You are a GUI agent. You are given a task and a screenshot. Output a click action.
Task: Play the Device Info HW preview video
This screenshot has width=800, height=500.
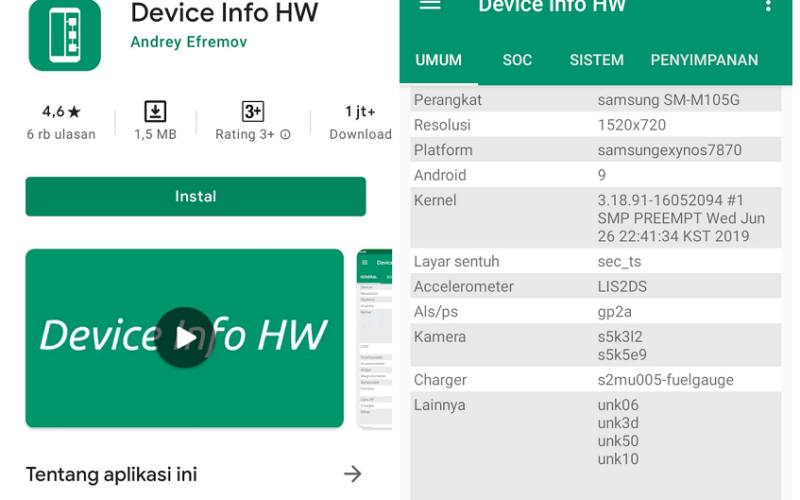[185, 338]
